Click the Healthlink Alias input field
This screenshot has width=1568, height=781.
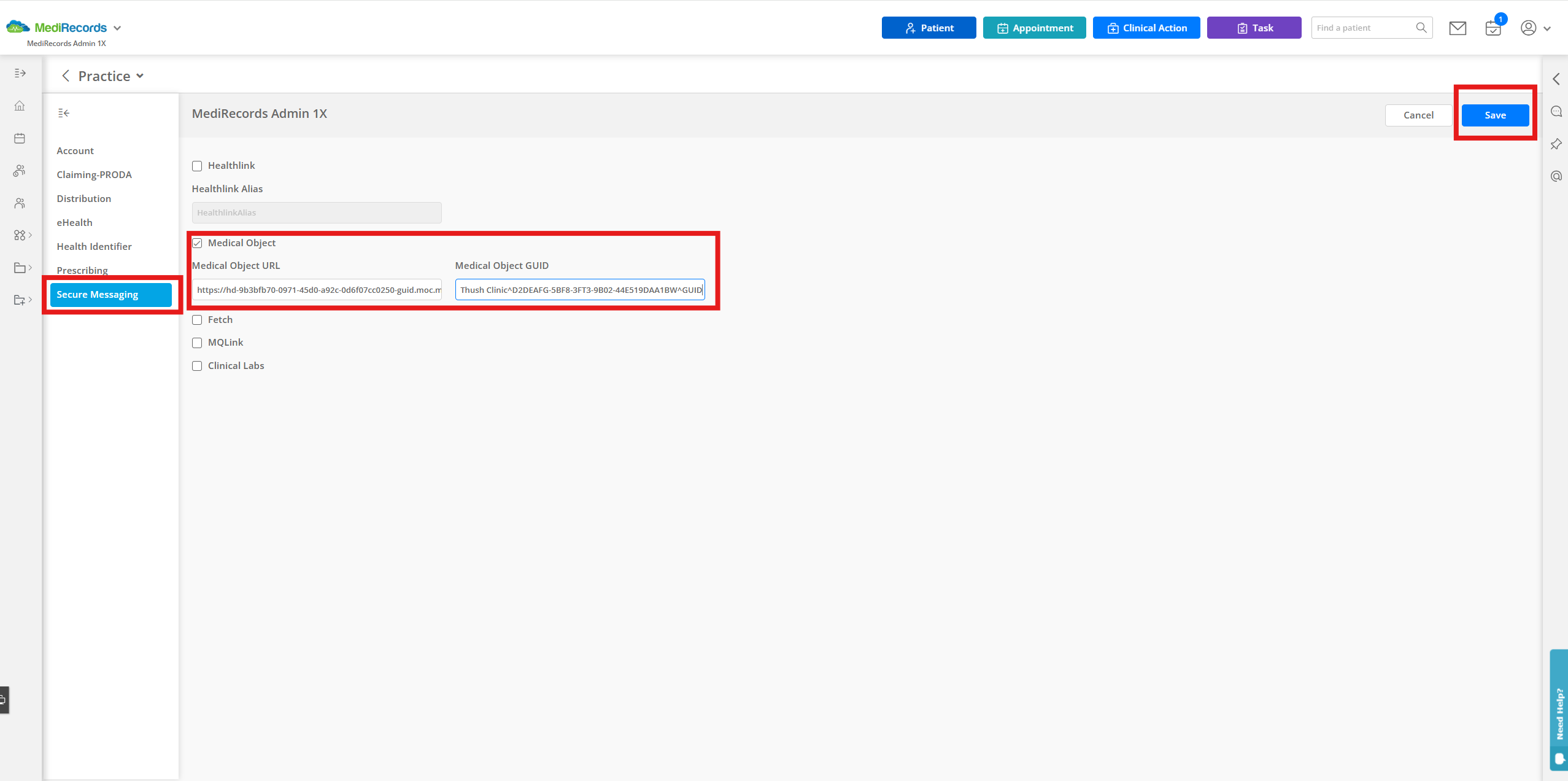[x=317, y=212]
